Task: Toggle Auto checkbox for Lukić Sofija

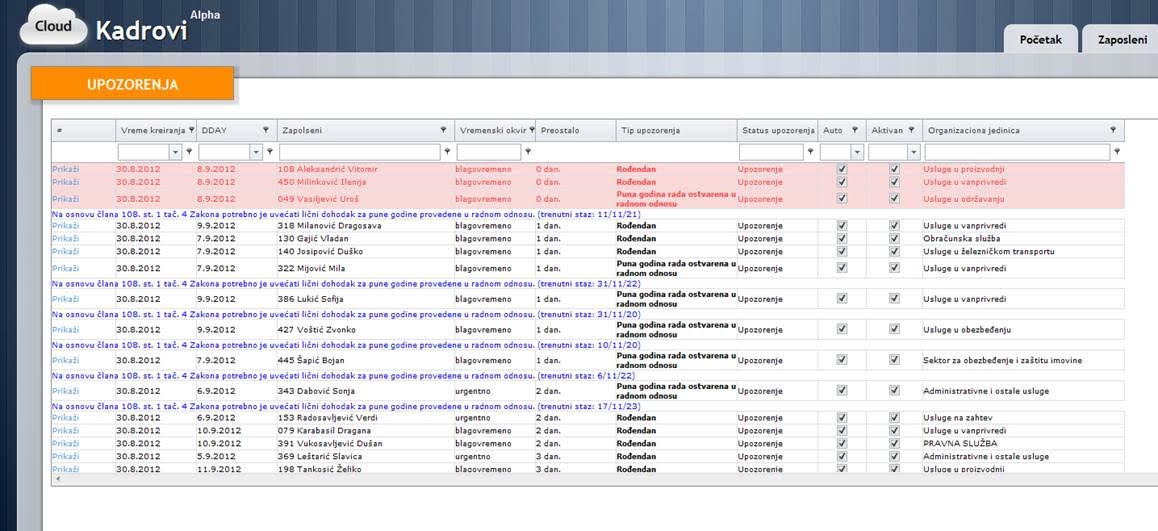Action: (842, 298)
